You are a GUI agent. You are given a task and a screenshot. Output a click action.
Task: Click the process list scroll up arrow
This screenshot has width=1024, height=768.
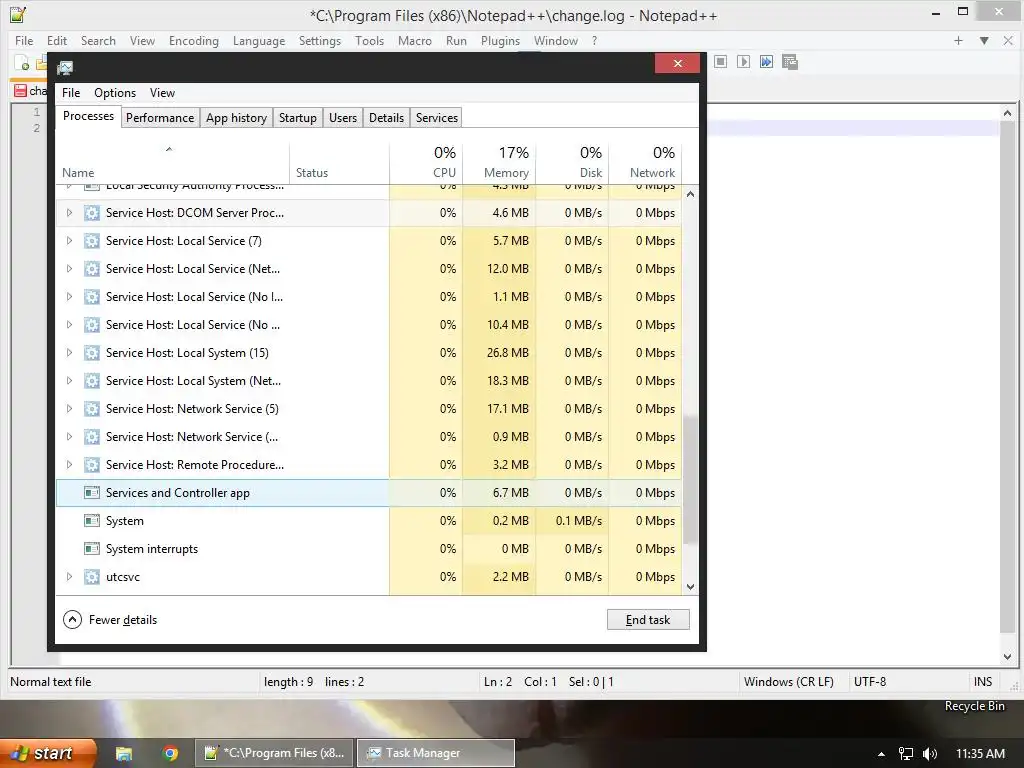click(690, 194)
